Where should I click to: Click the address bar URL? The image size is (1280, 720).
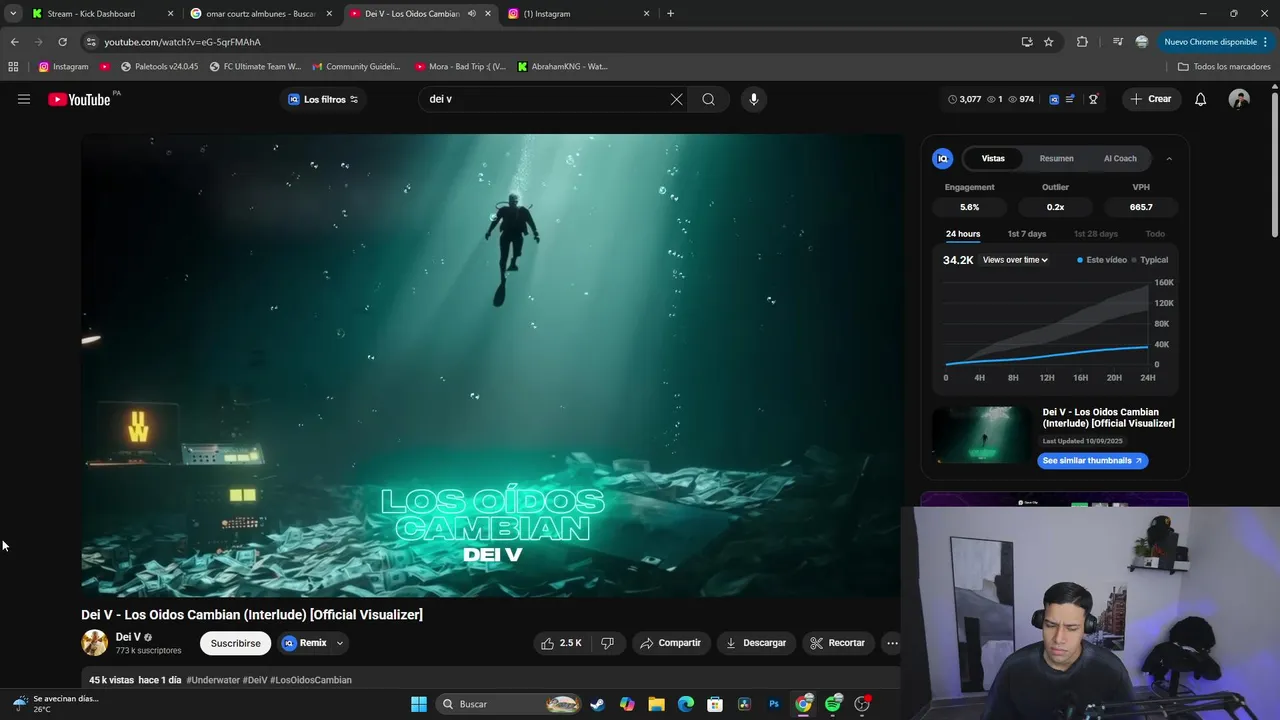point(182,42)
